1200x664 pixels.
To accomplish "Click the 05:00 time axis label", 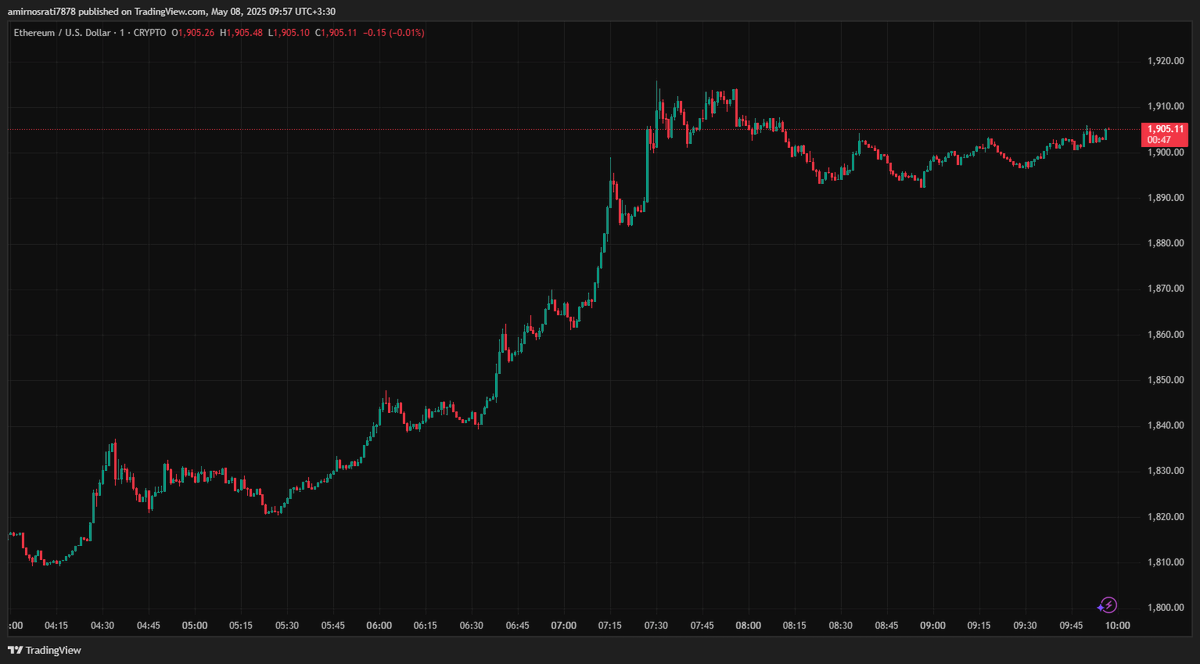I will coord(195,625).
